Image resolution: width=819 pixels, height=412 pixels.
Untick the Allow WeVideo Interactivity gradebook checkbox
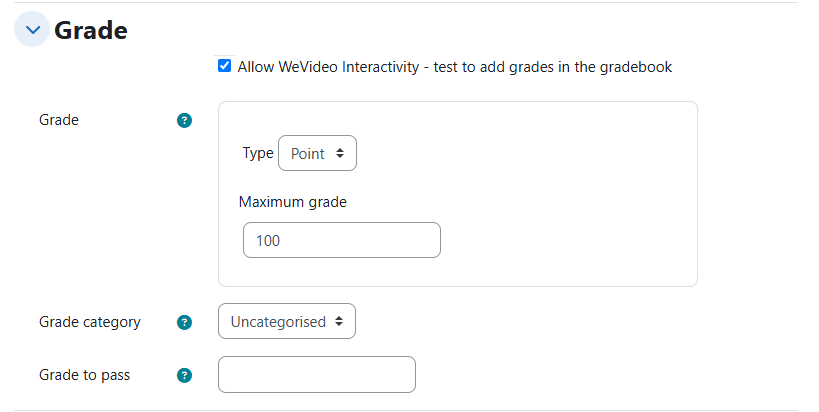pos(224,66)
